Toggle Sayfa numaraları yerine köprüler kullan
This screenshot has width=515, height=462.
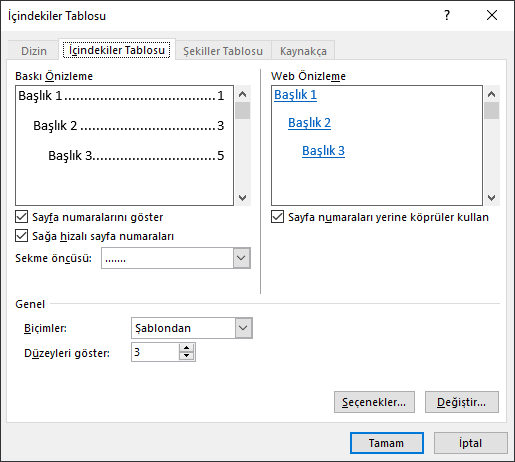pos(277,217)
